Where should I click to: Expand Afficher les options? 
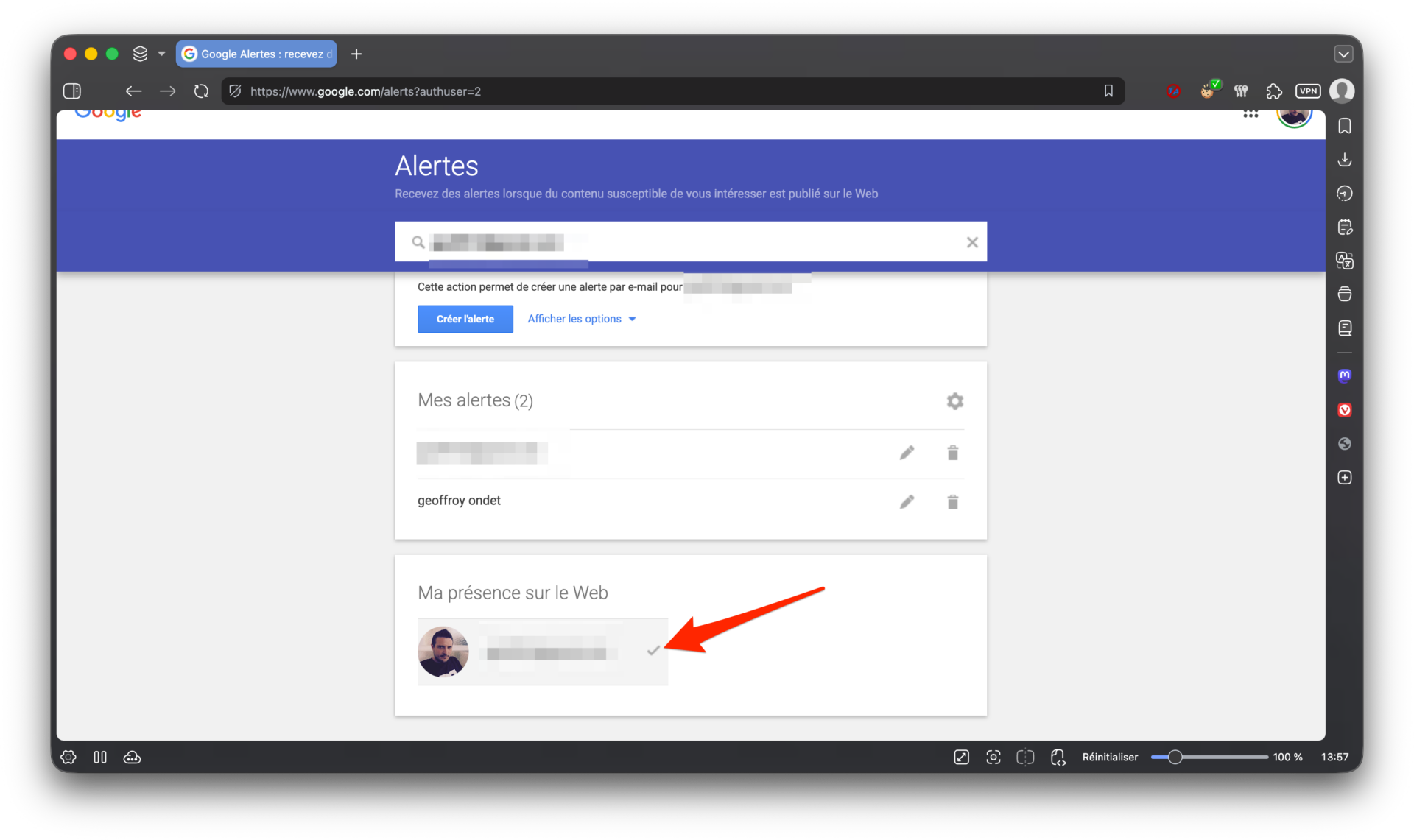[582, 319]
